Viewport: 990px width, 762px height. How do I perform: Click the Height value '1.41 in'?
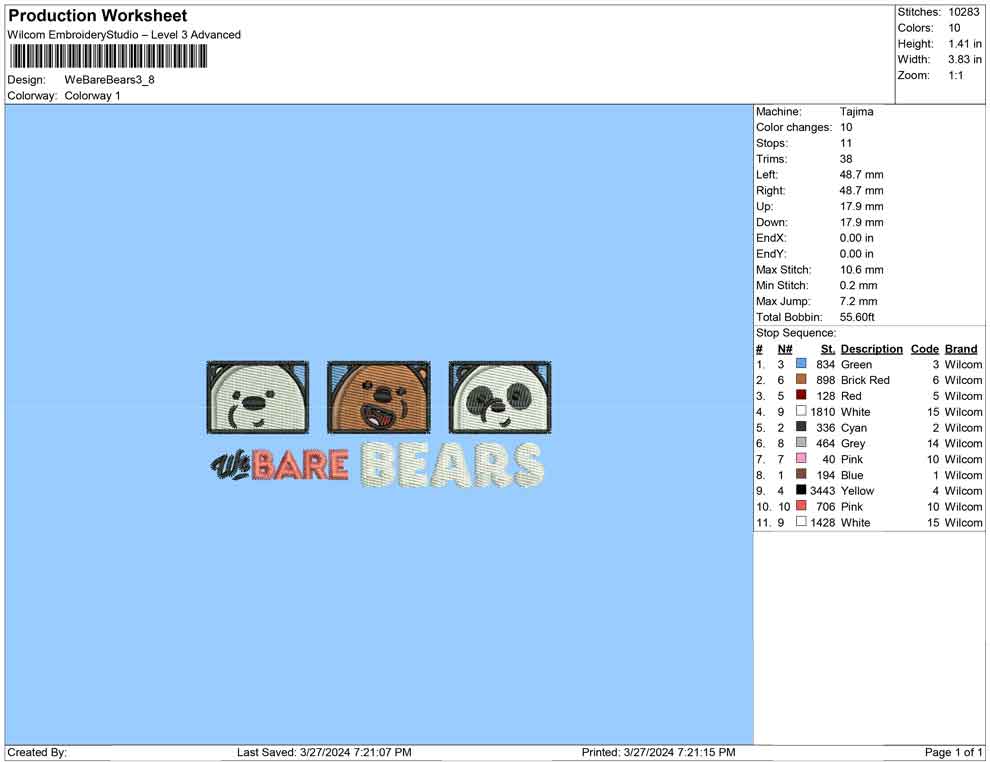pos(965,44)
